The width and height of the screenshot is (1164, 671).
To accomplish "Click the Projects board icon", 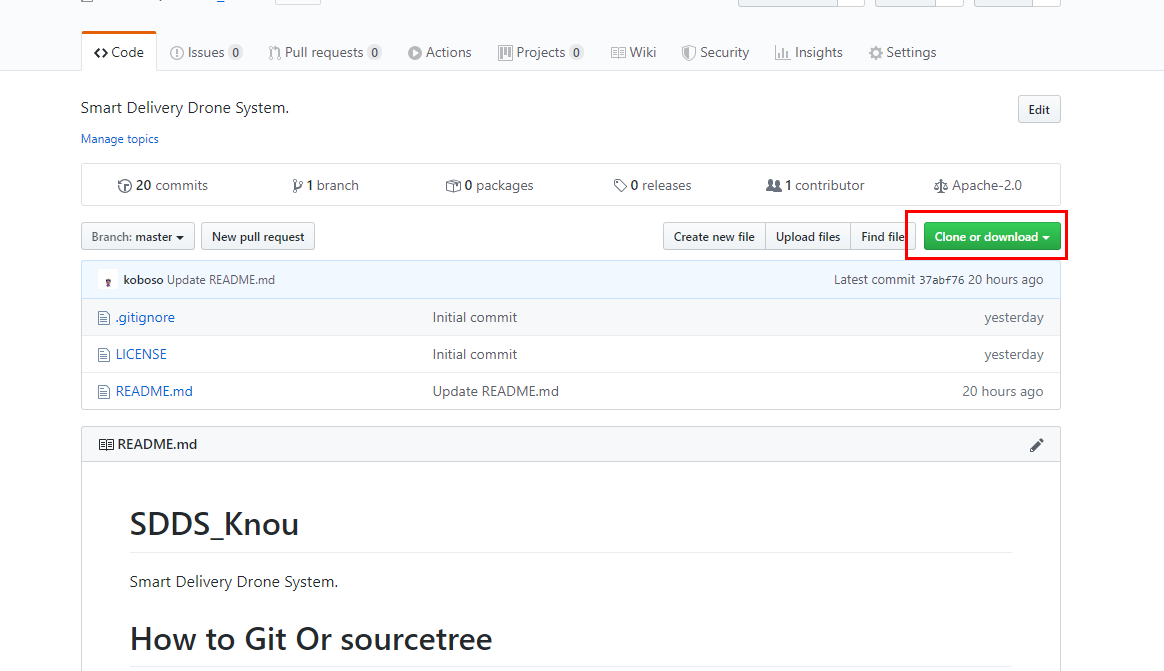I will (505, 53).
